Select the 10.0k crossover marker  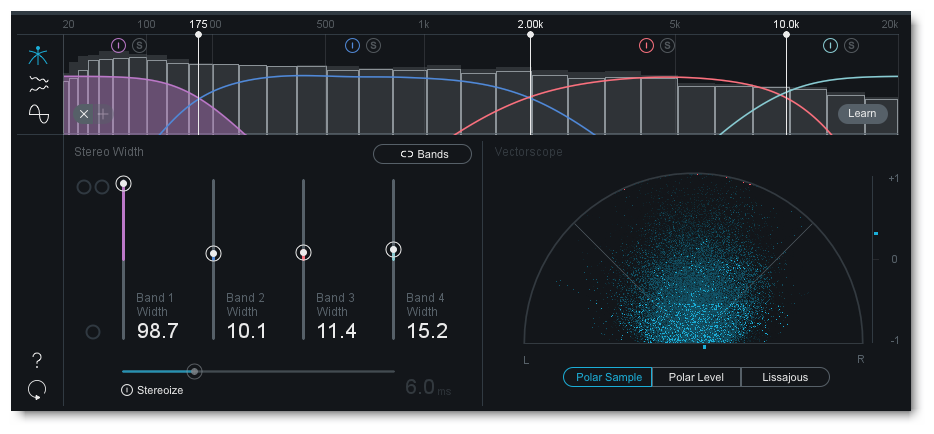(786, 35)
